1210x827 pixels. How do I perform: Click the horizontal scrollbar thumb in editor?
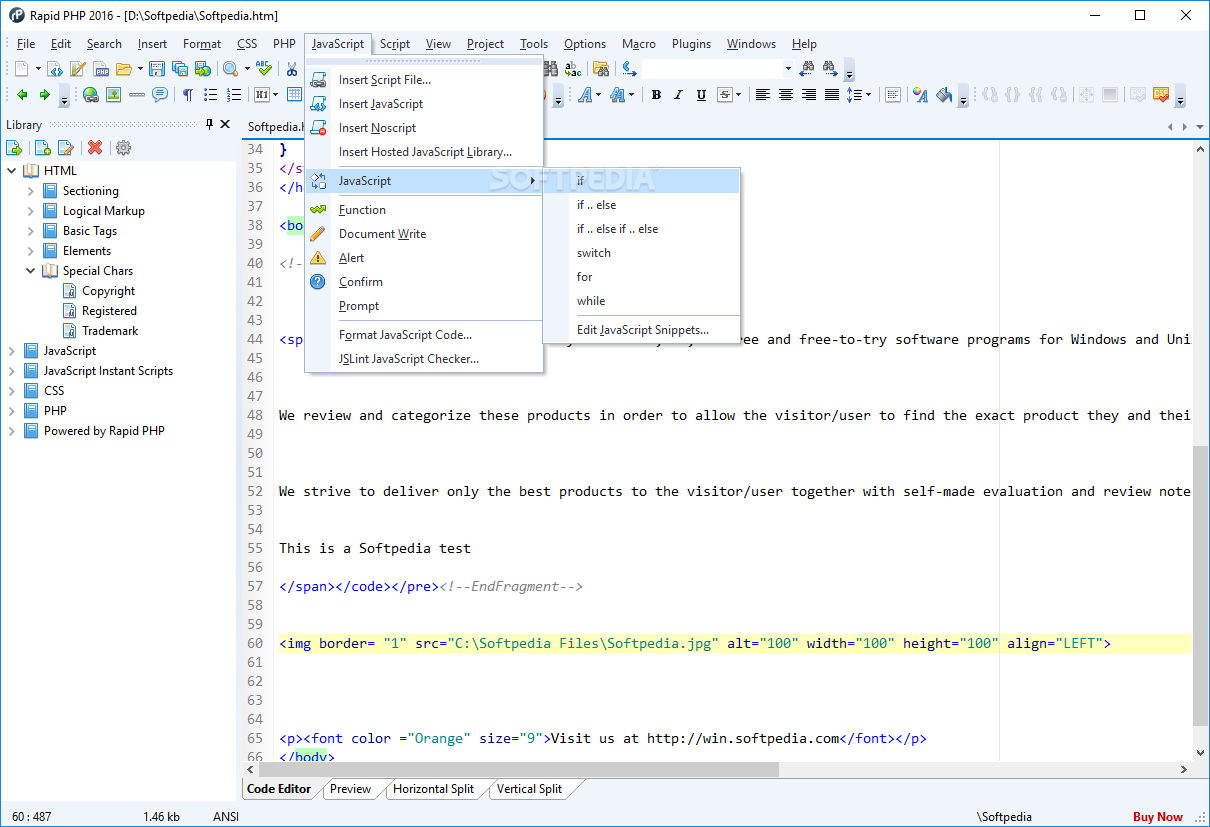coord(519,770)
